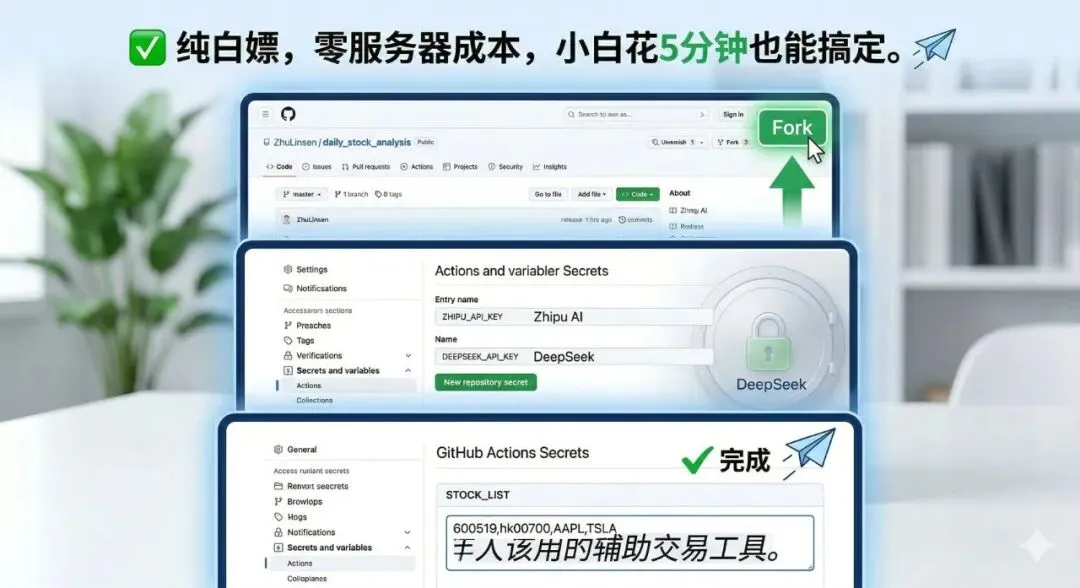Click the GitHub octocat logo
1080x588 pixels.
(288, 114)
